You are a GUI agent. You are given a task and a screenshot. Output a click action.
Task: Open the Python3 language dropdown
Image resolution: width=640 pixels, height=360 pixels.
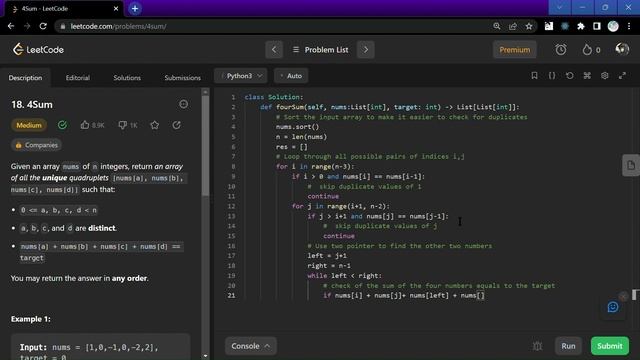[x=241, y=76]
